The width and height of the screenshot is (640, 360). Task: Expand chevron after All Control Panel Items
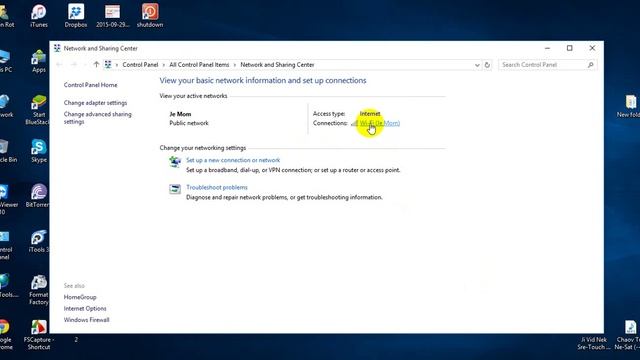pos(235,65)
